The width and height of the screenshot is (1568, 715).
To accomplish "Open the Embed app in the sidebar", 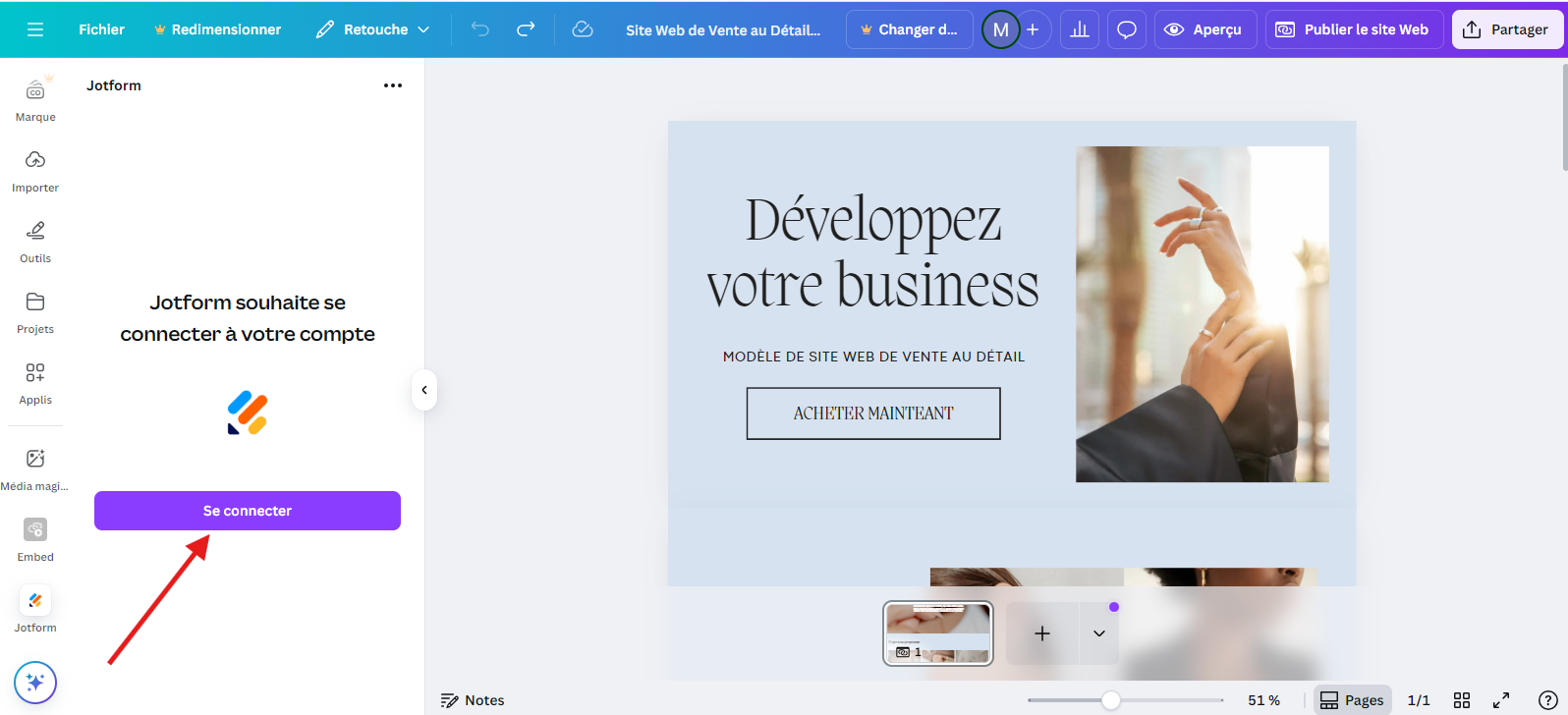I will pyautogui.click(x=35, y=540).
